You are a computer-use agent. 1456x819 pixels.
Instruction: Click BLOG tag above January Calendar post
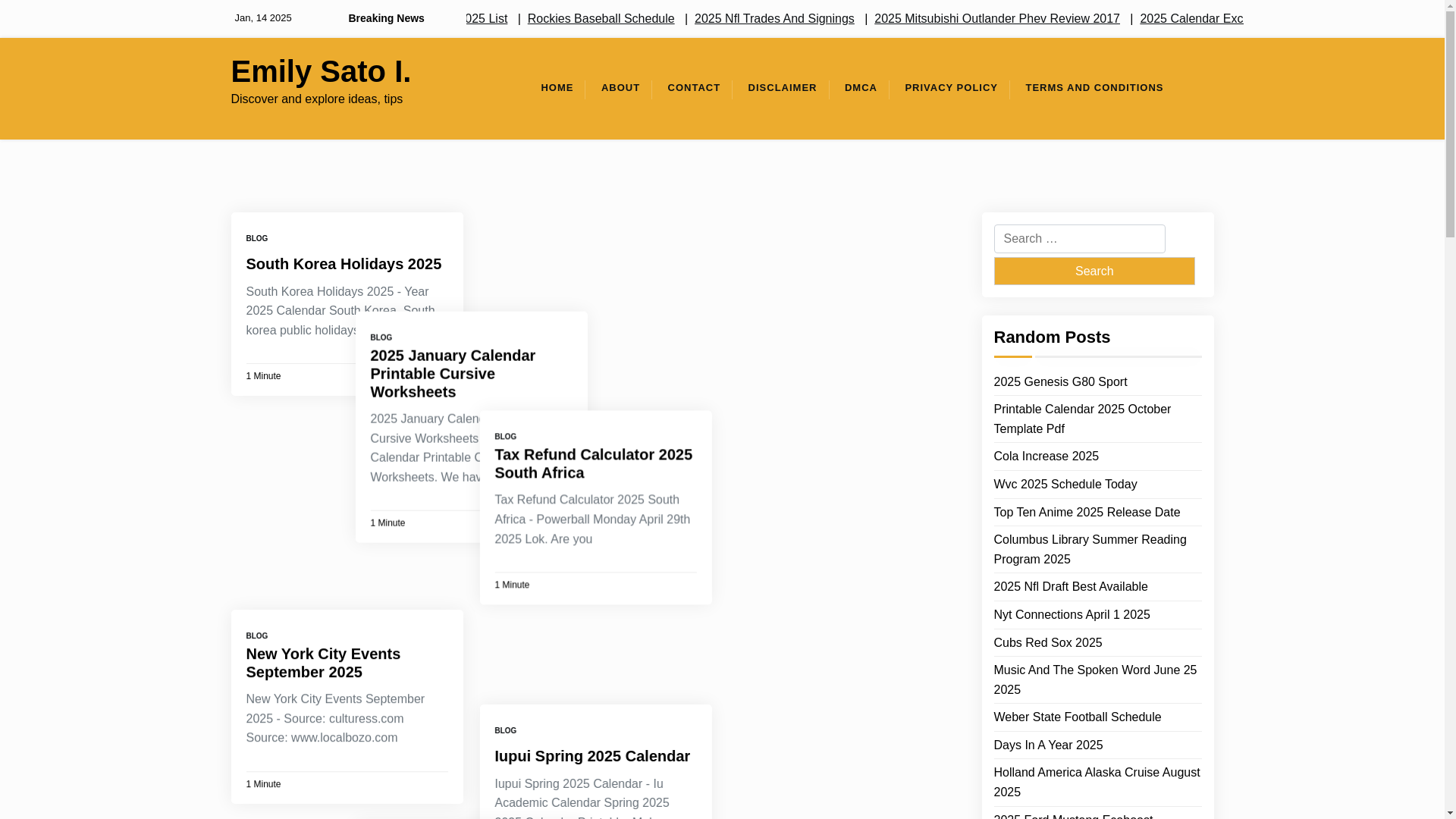coord(381,338)
